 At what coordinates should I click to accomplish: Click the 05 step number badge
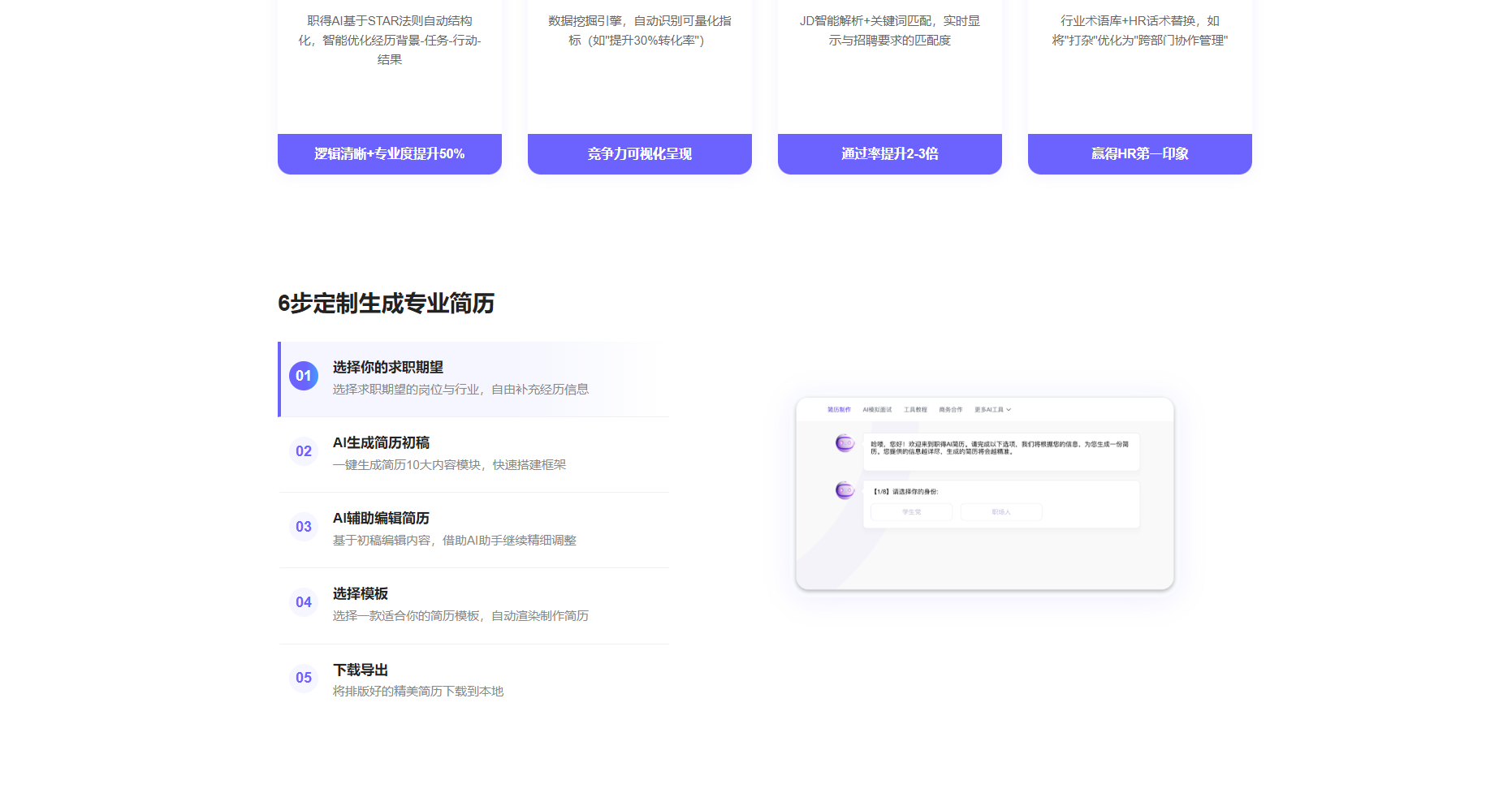[x=303, y=678]
